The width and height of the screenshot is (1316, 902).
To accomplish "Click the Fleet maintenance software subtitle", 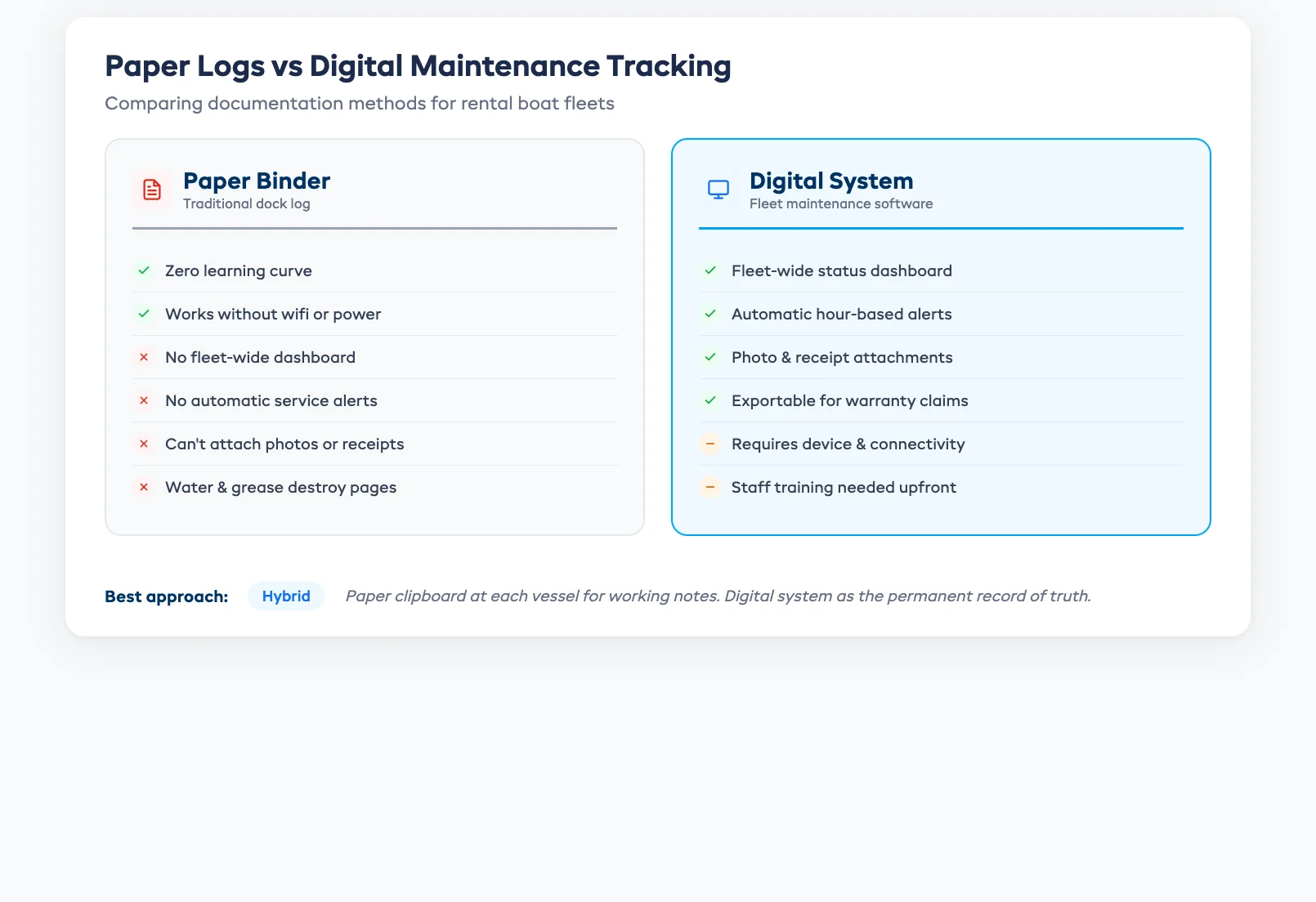I will coord(841,203).
